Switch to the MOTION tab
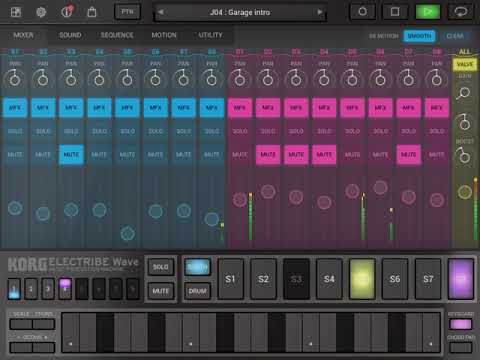Viewport: 480px width, 360px height. (164, 35)
